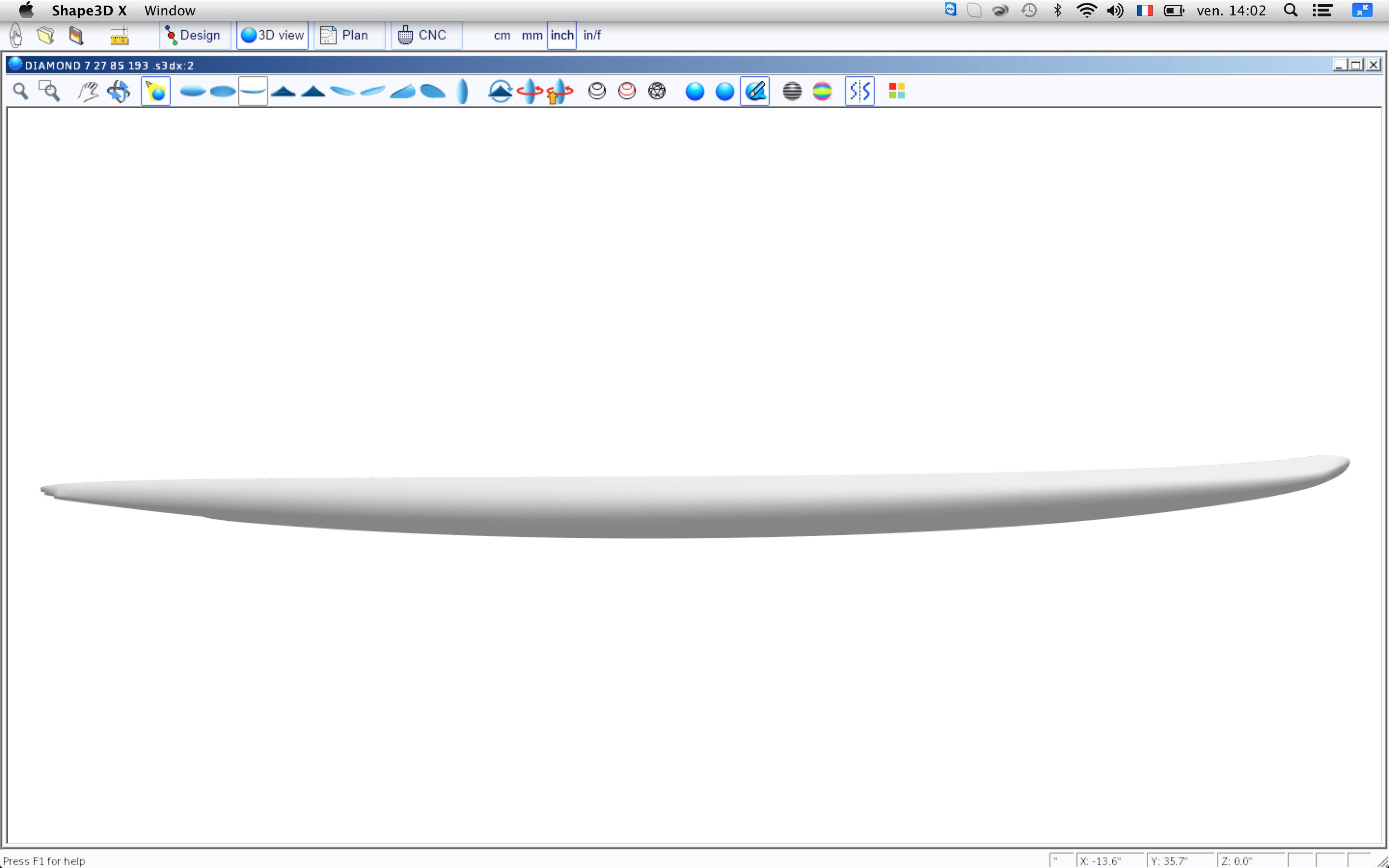This screenshot has height=868, width=1389.
Task: Start horizontal auto-rotation of board
Action: 529,91
